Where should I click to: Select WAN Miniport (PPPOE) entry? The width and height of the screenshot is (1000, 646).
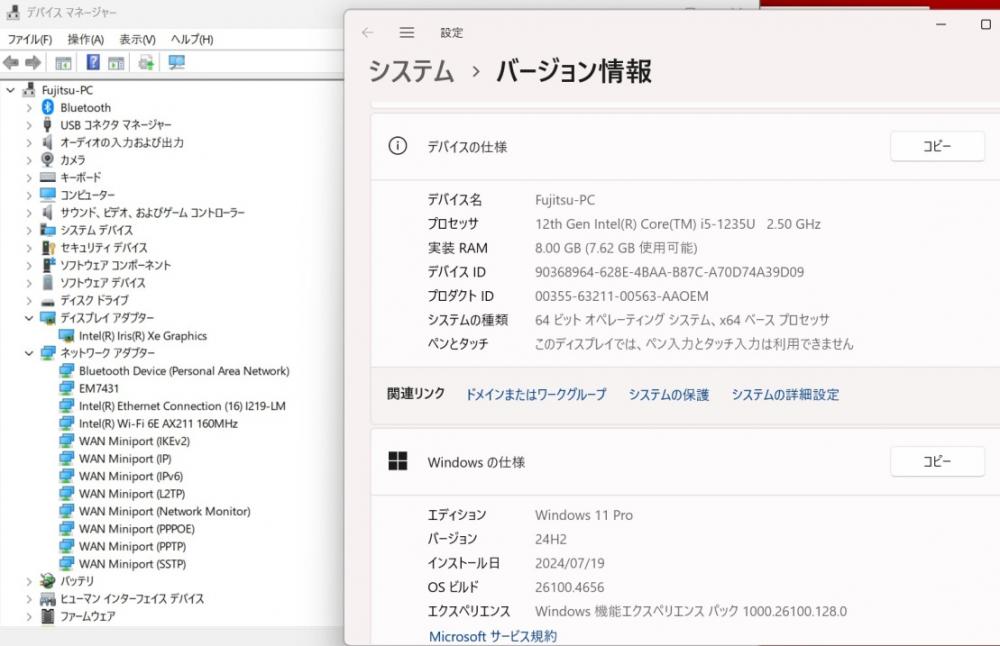tap(137, 529)
